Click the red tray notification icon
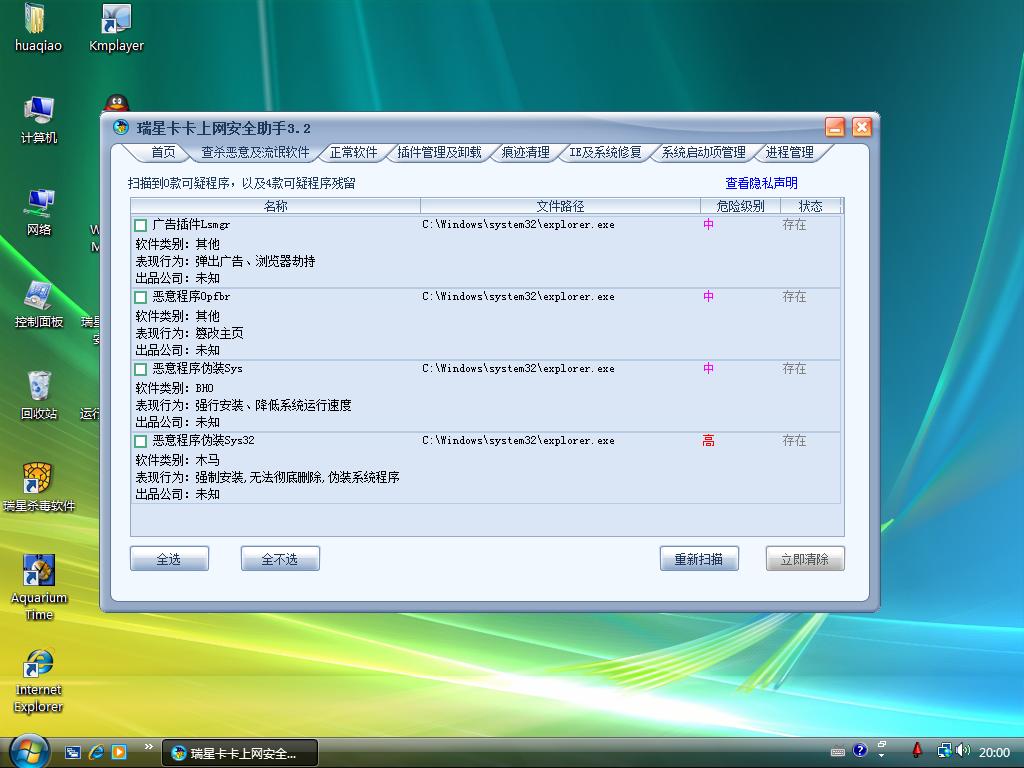The height and width of the screenshot is (768, 1024). point(917,751)
